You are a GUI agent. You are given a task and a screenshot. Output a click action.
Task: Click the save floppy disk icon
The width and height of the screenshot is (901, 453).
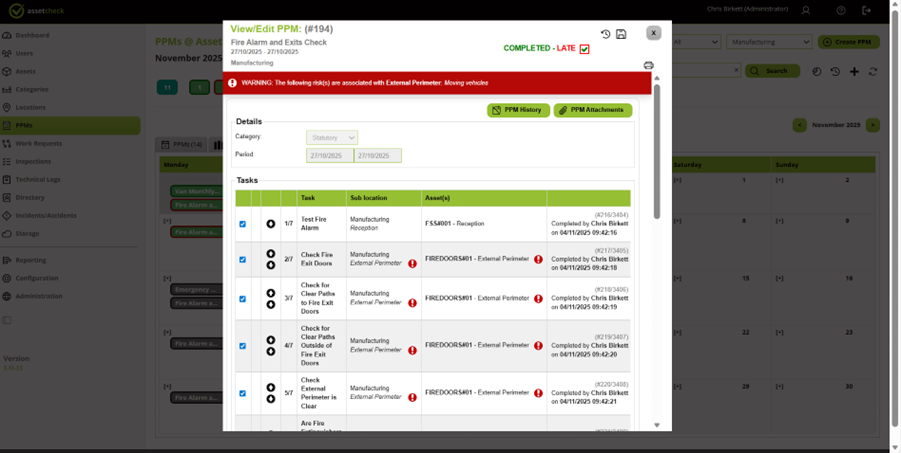tap(621, 34)
